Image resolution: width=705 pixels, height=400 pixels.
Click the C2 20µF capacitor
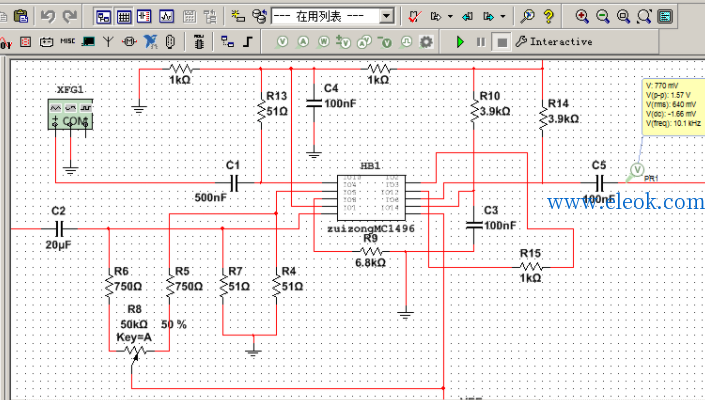point(59,229)
